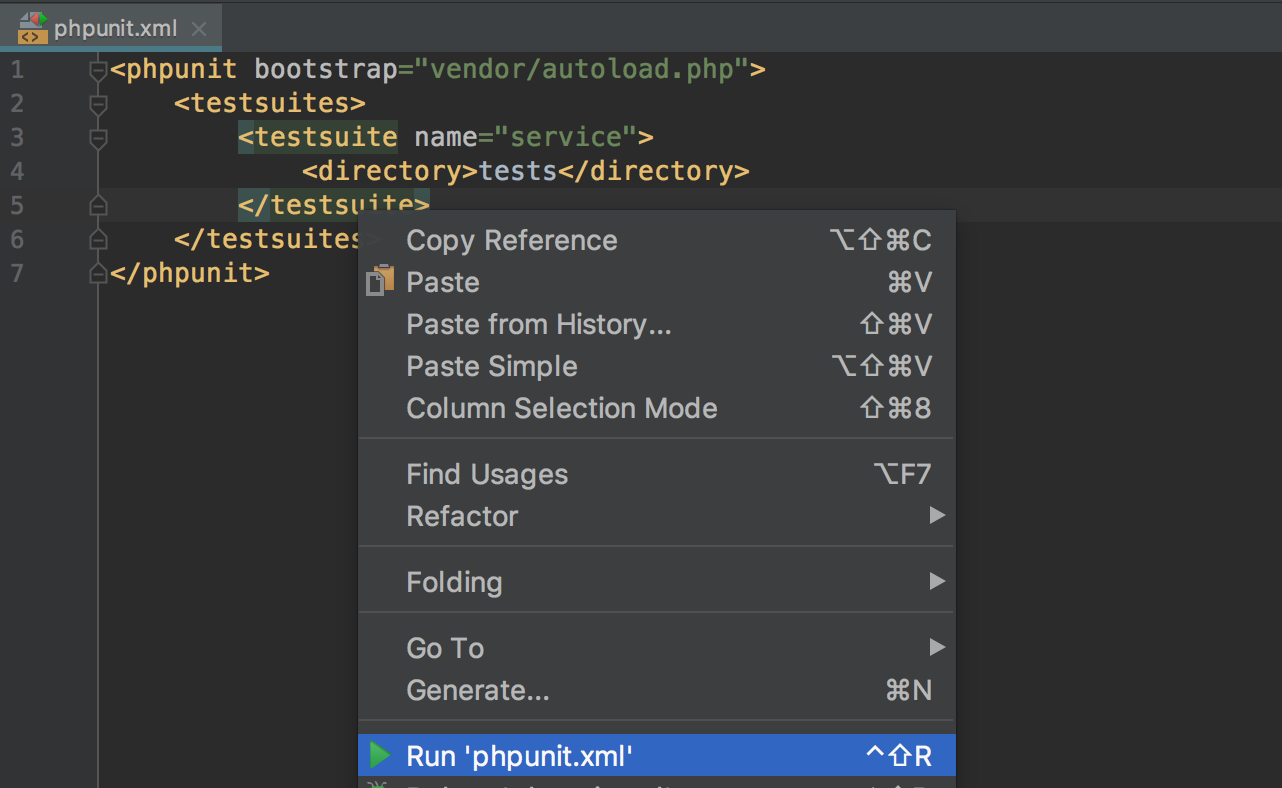Expand the Go To submenu
The width and height of the screenshot is (1282, 788).
coord(444,648)
